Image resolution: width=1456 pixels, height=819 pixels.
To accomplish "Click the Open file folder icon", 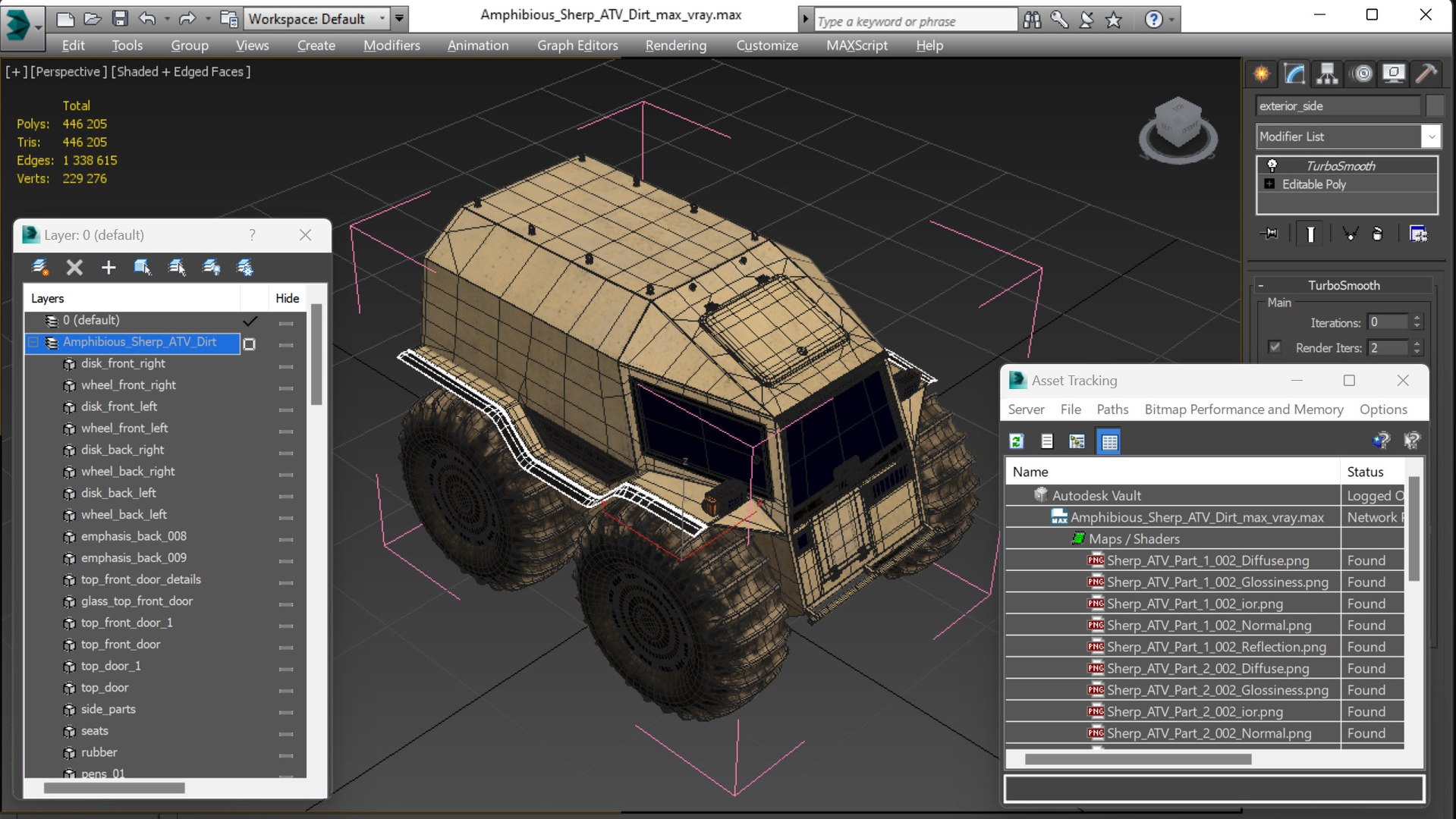I will (x=93, y=19).
